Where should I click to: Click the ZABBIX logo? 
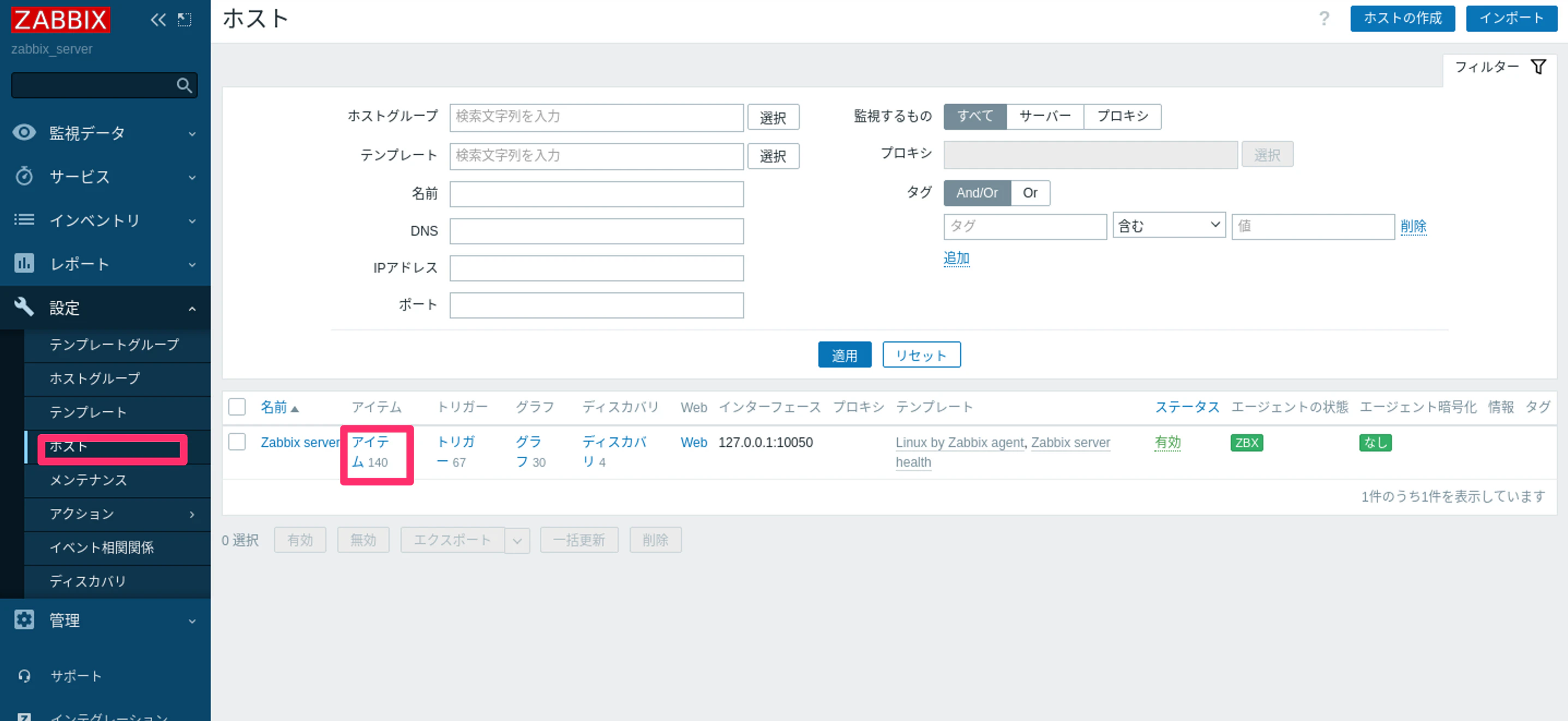click(x=60, y=20)
